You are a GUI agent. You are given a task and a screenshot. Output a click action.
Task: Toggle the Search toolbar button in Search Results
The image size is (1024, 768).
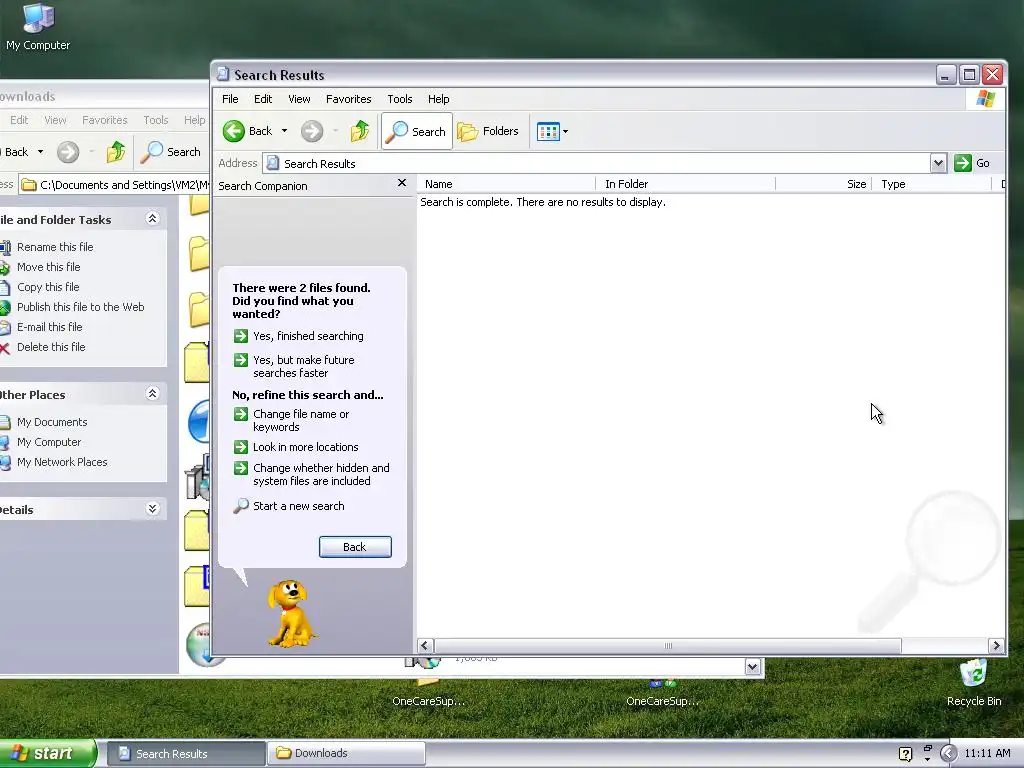417,131
